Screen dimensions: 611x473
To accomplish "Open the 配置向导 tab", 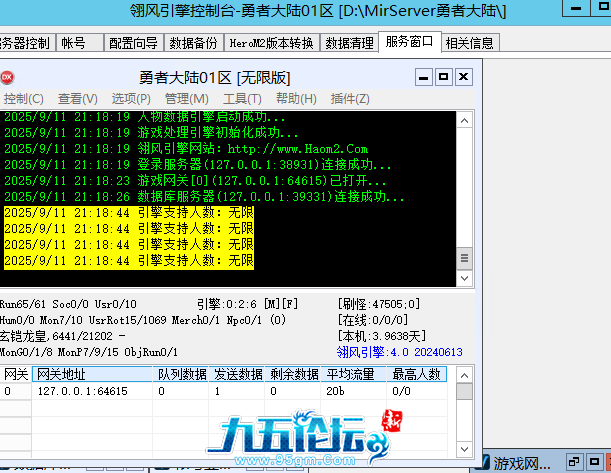I will (133, 43).
